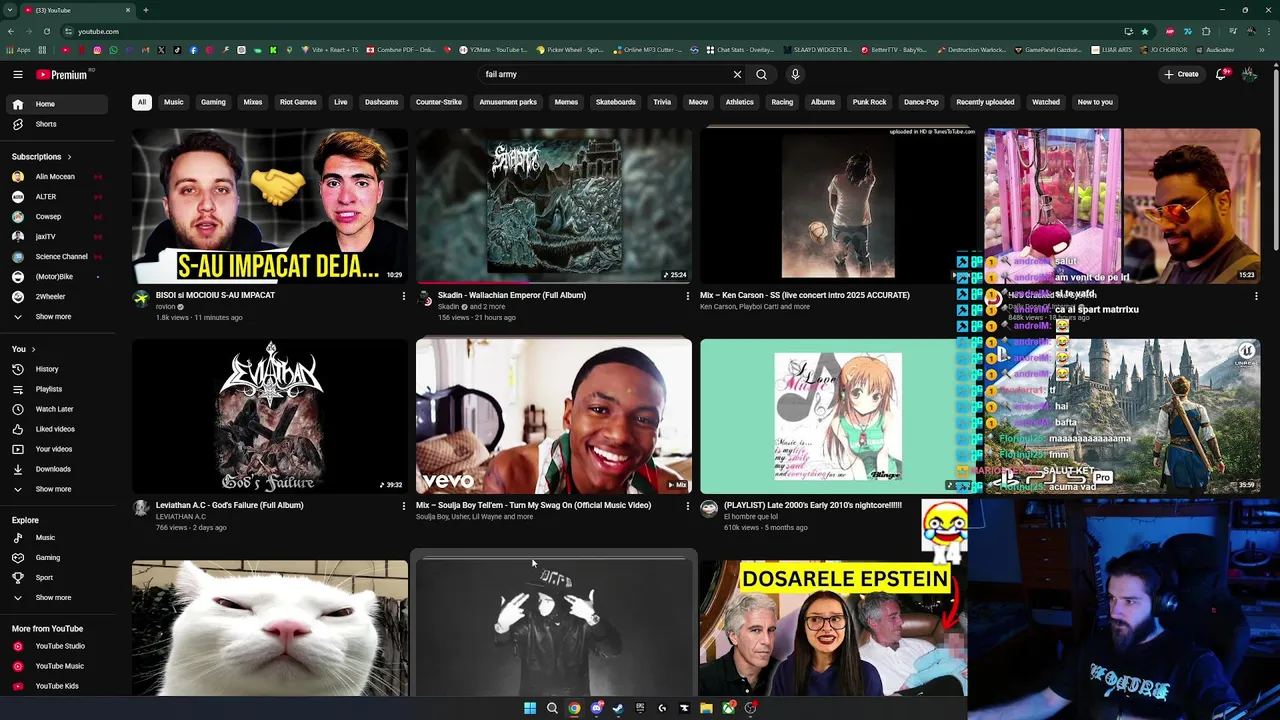The image size is (1280, 720).
Task: Open the Skadin channel name link
Action: point(448,307)
